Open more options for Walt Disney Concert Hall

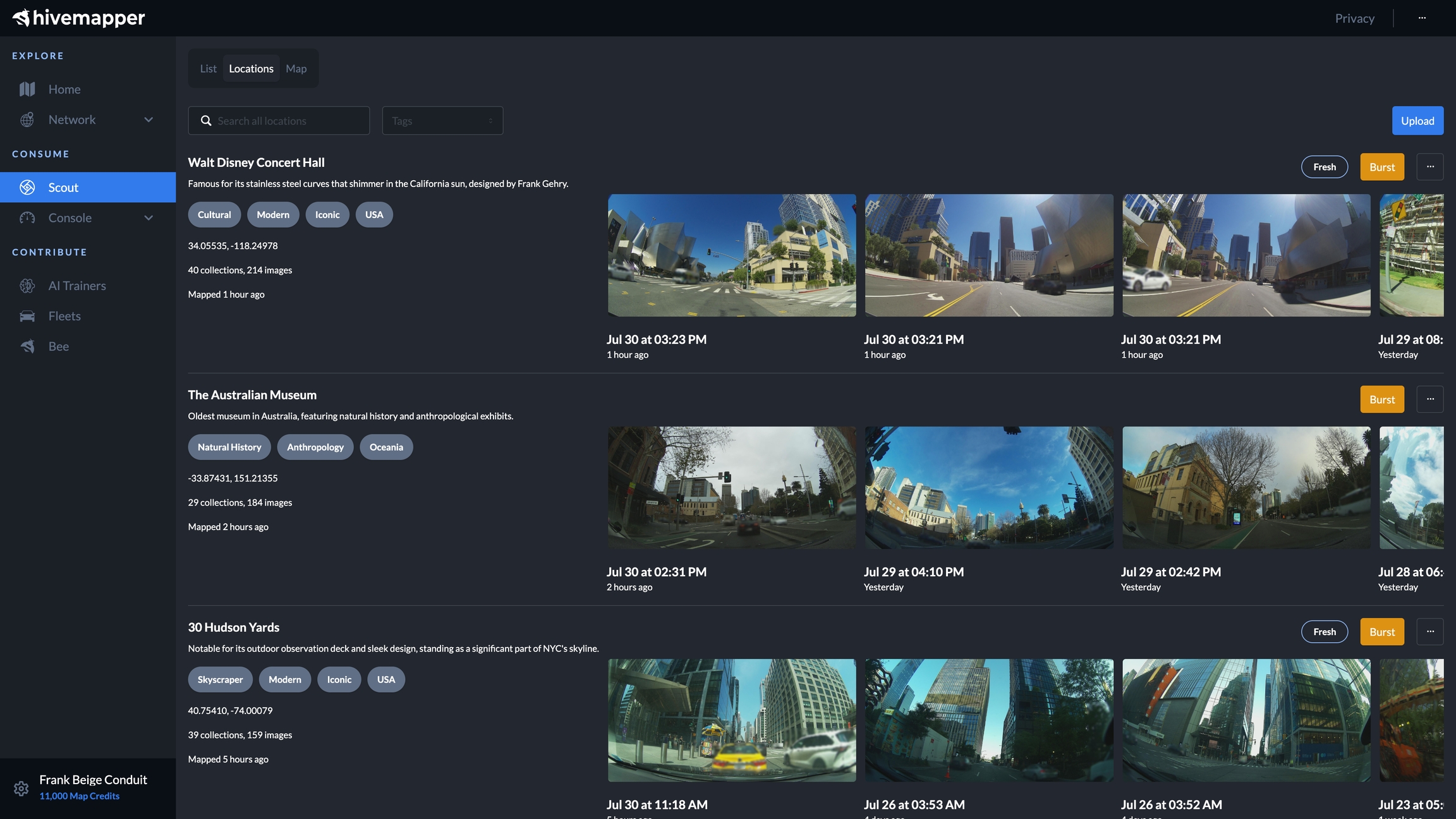1430,167
